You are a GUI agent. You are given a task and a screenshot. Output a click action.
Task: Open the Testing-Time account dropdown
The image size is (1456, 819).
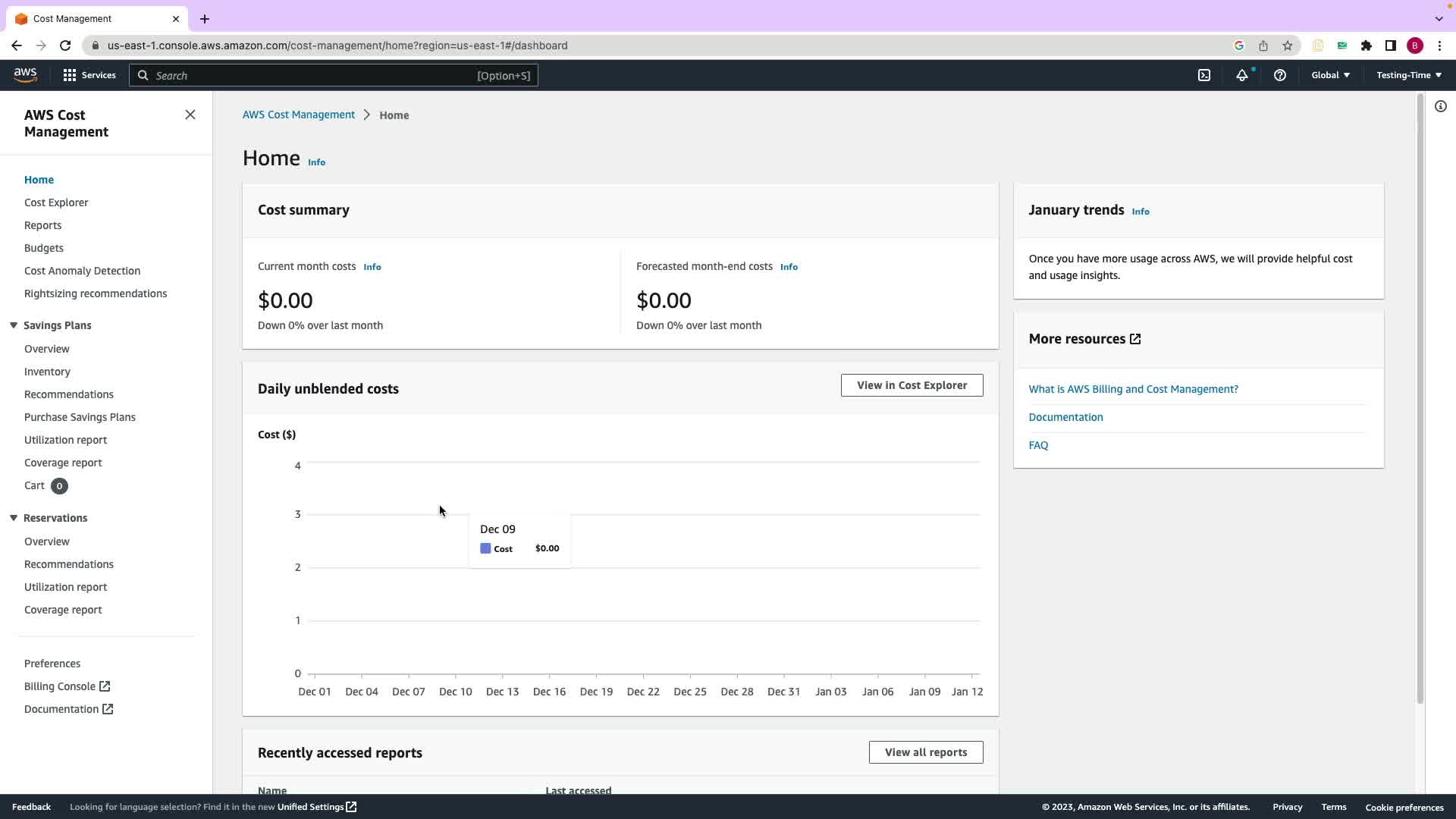(1408, 75)
